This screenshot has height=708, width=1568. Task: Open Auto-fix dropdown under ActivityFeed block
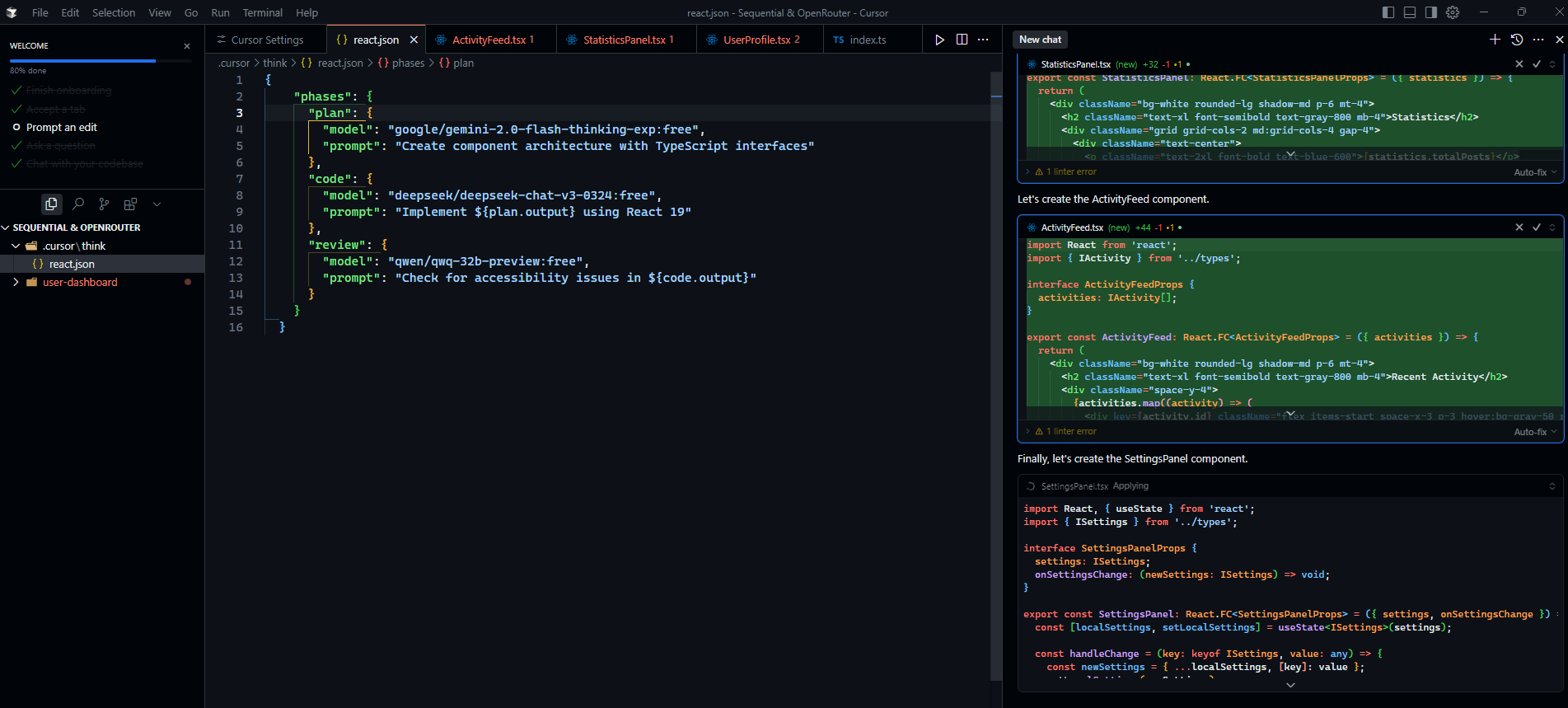(1535, 432)
